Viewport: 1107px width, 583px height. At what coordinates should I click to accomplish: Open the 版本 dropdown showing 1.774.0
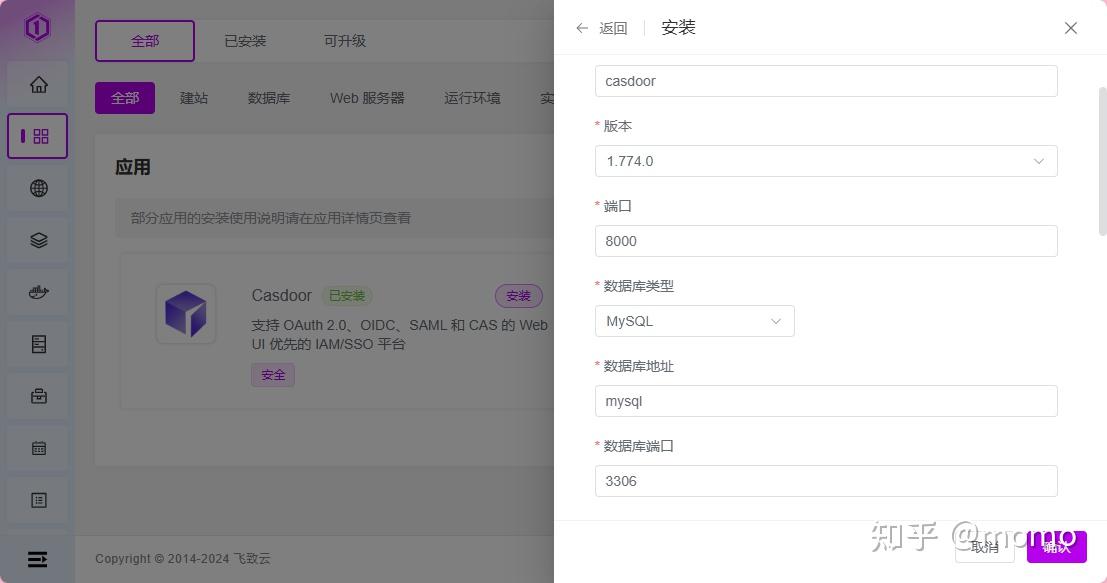pos(826,161)
